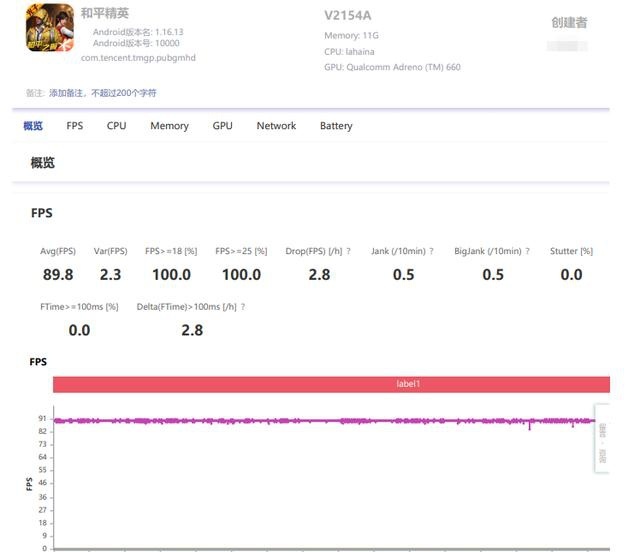Switch to the 概览 tab
The height and width of the screenshot is (552, 640).
[x=33, y=126]
